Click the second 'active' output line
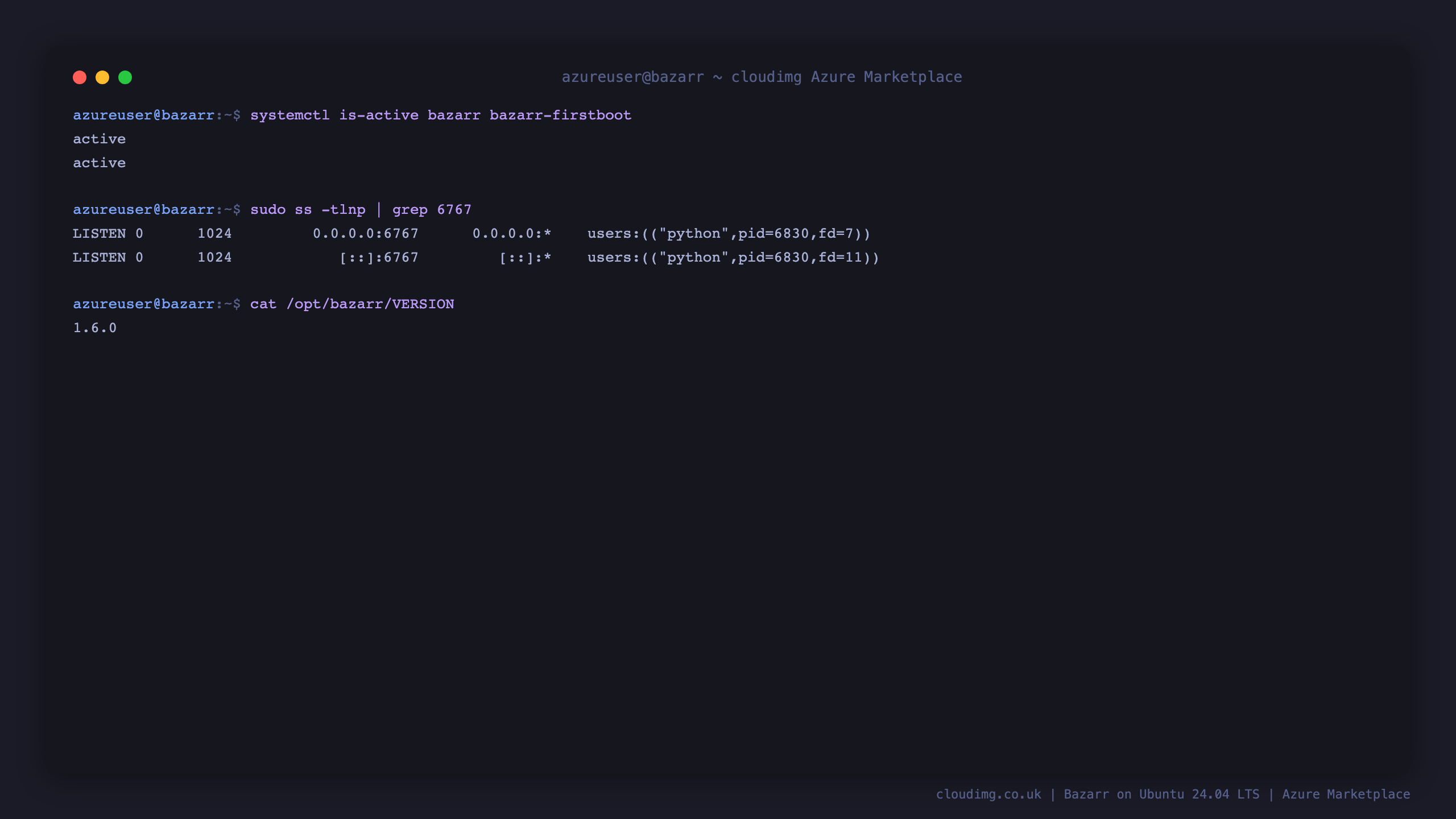The width and height of the screenshot is (1456, 819). [x=100, y=163]
